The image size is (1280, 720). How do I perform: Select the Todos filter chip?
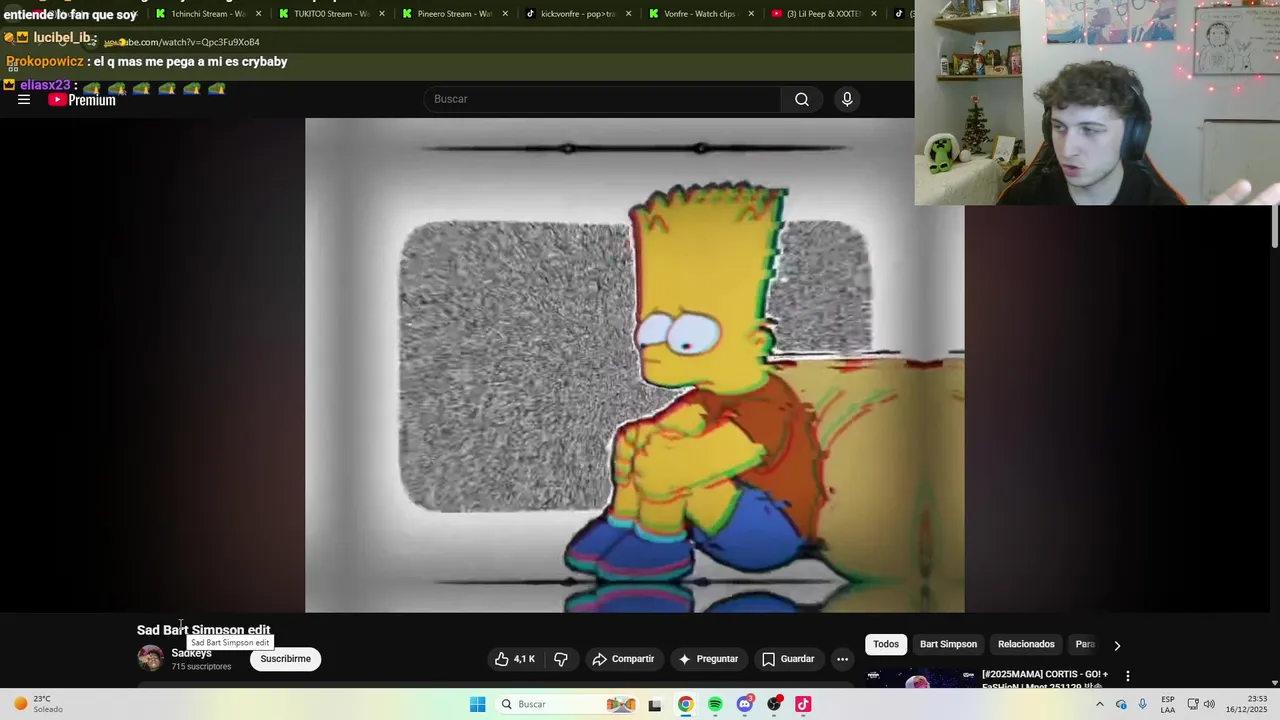(x=886, y=644)
